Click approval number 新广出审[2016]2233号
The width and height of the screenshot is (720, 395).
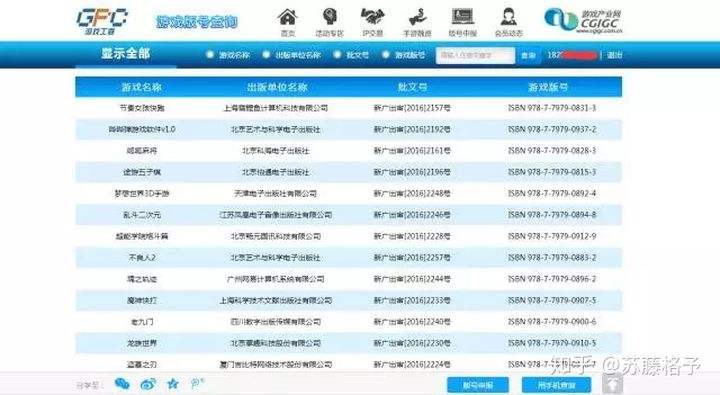(x=412, y=300)
